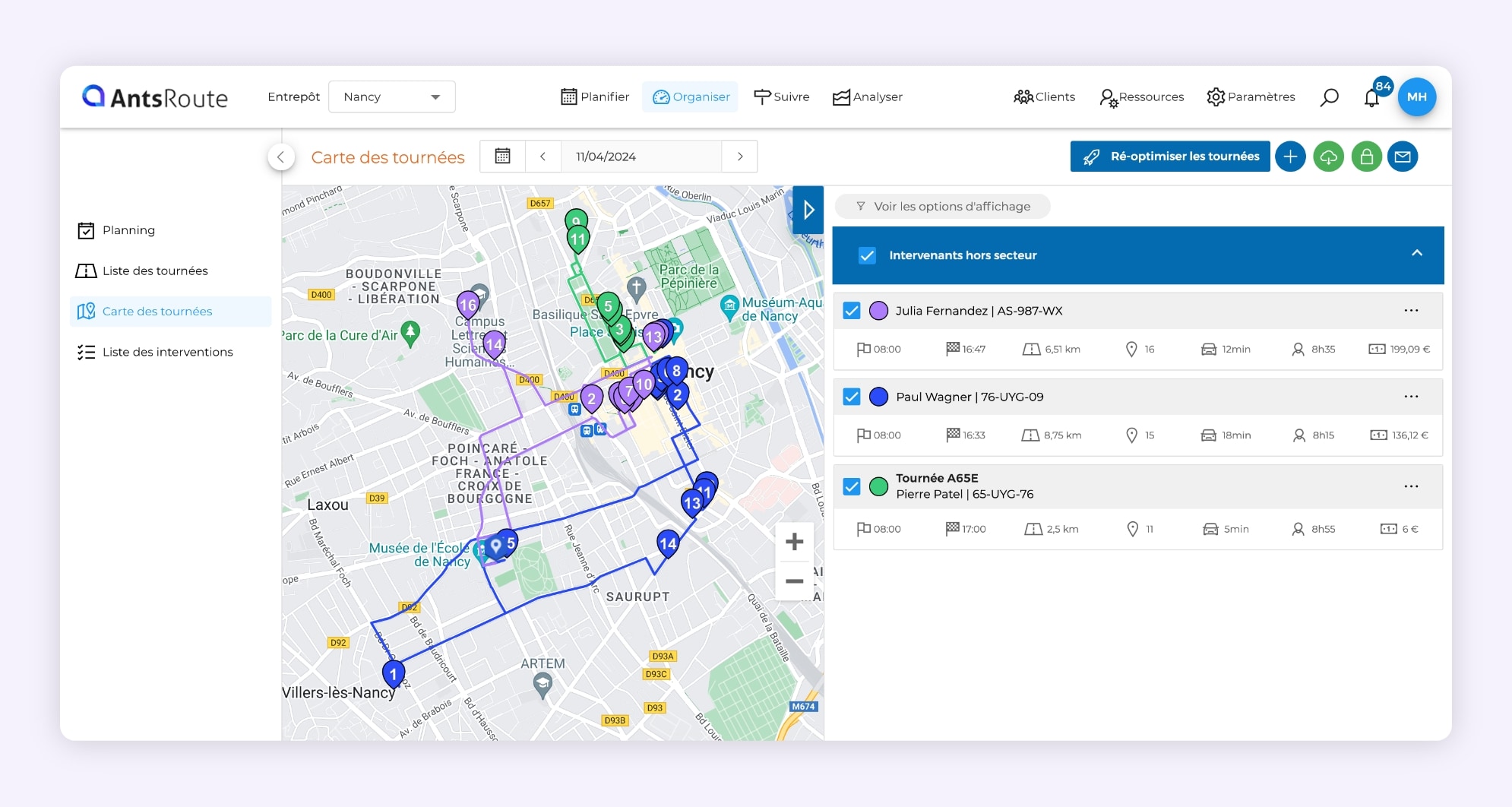Uncheck Julia Fernandez's route

coord(851,310)
